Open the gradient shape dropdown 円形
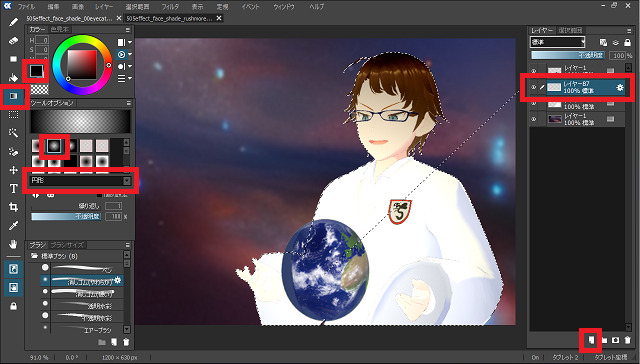Image resolution: width=640 pixels, height=364 pixels. [81, 180]
